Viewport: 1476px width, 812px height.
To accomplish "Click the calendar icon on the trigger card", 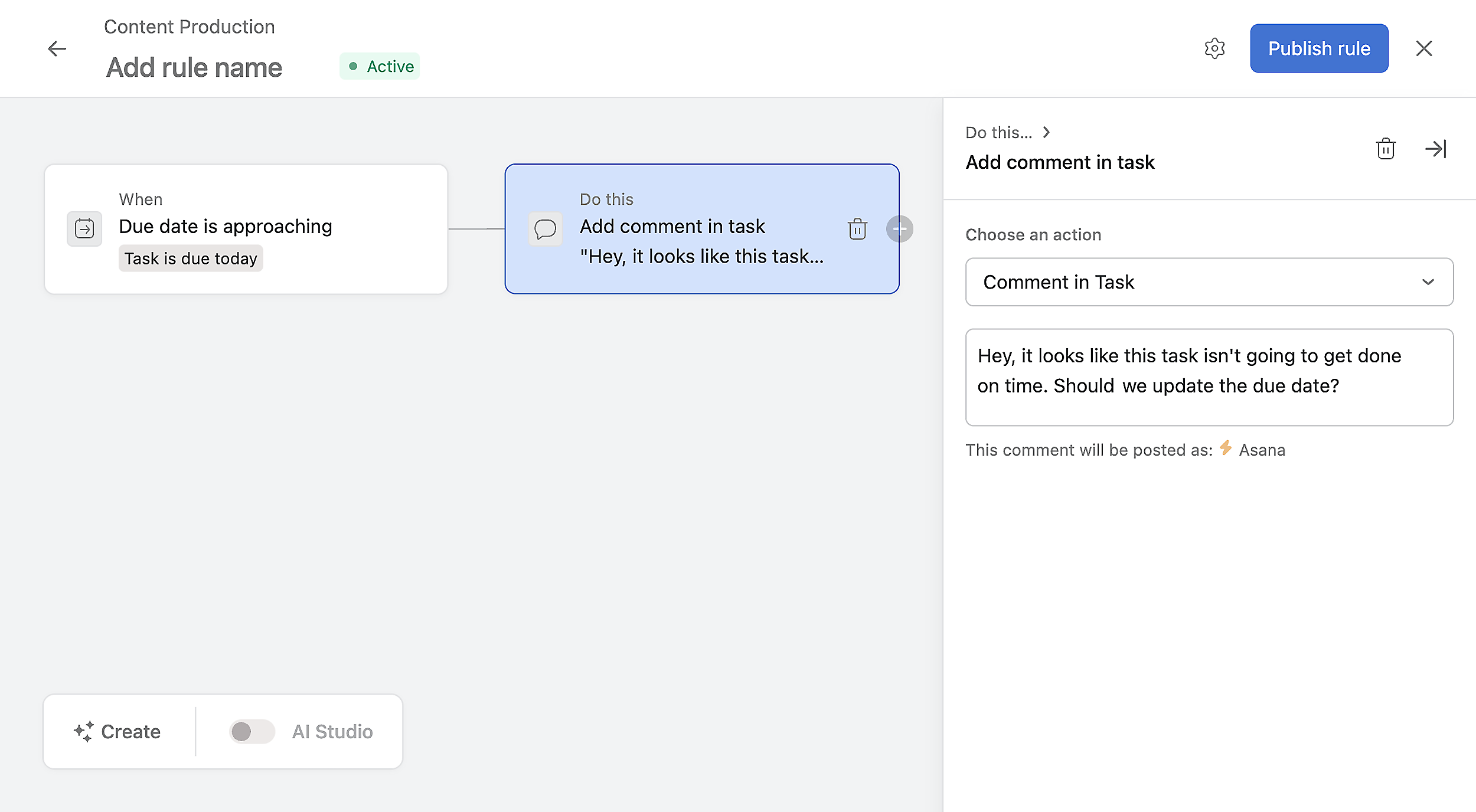I will (84, 228).
